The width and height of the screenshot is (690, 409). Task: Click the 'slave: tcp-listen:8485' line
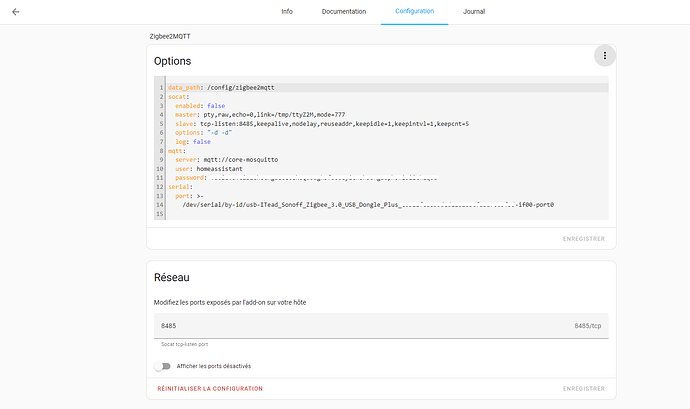pyautogui.click(x=322, y=124)
